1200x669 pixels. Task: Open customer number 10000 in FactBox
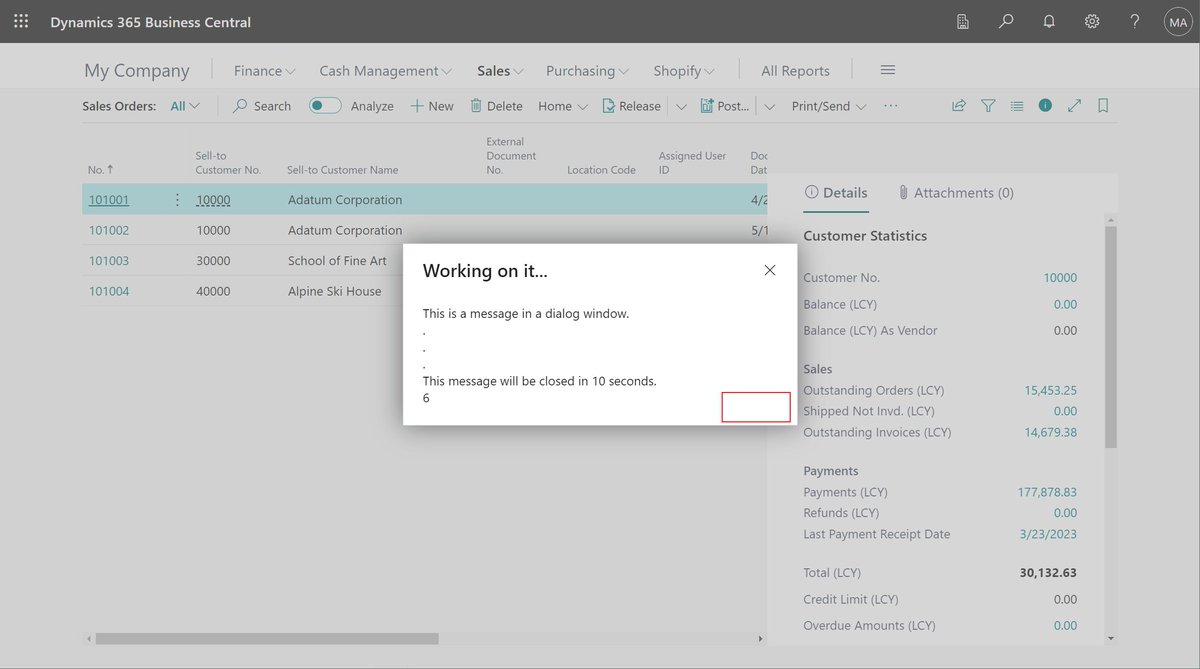[1060, 278]
